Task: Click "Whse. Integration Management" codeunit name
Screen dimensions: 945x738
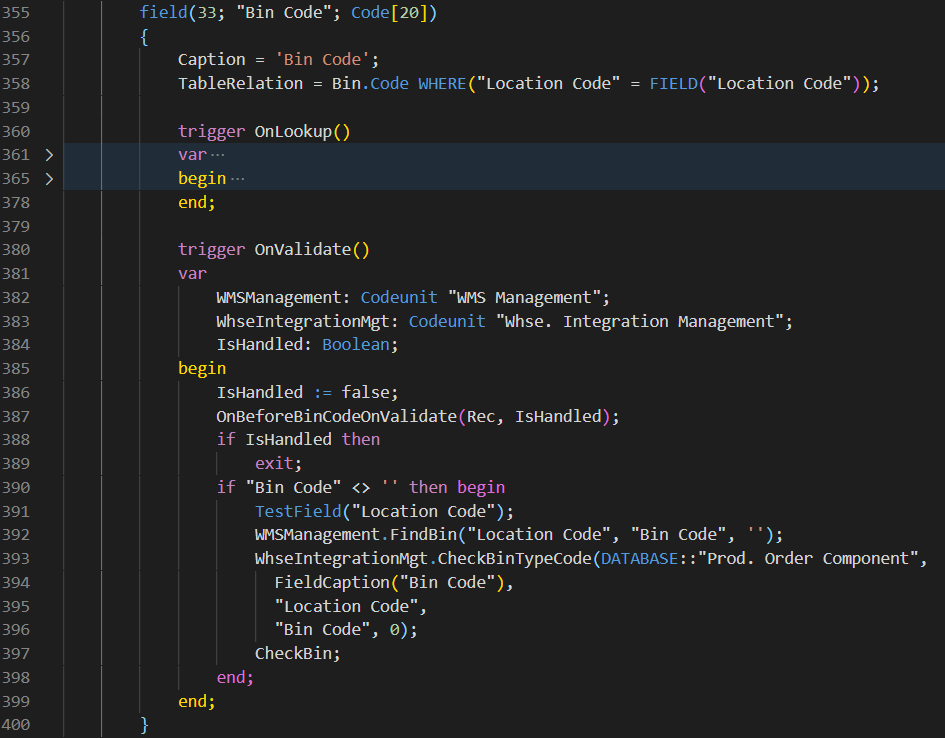Action: coord(640,322)
